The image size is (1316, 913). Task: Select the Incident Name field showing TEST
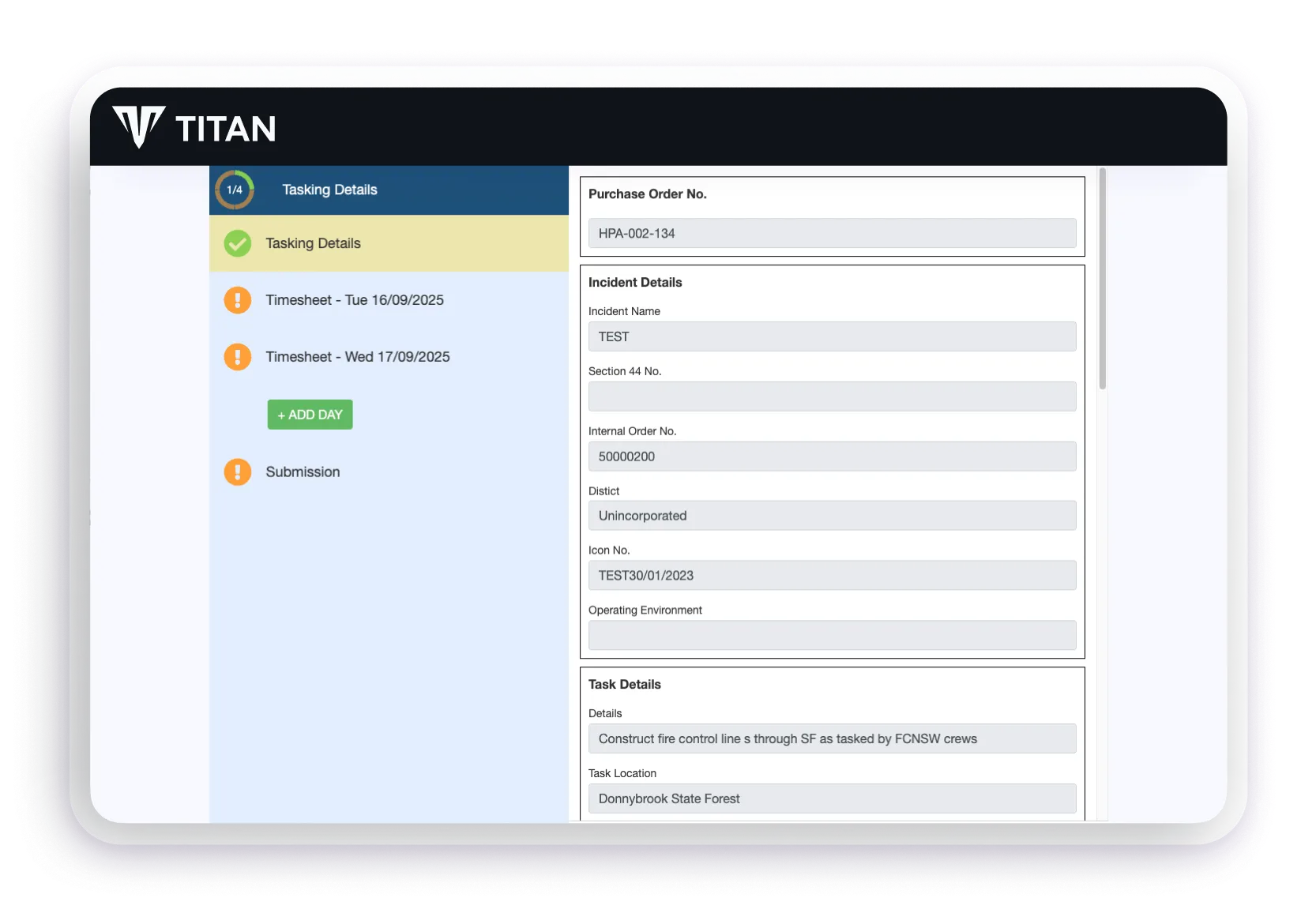(x=832, y=336)
